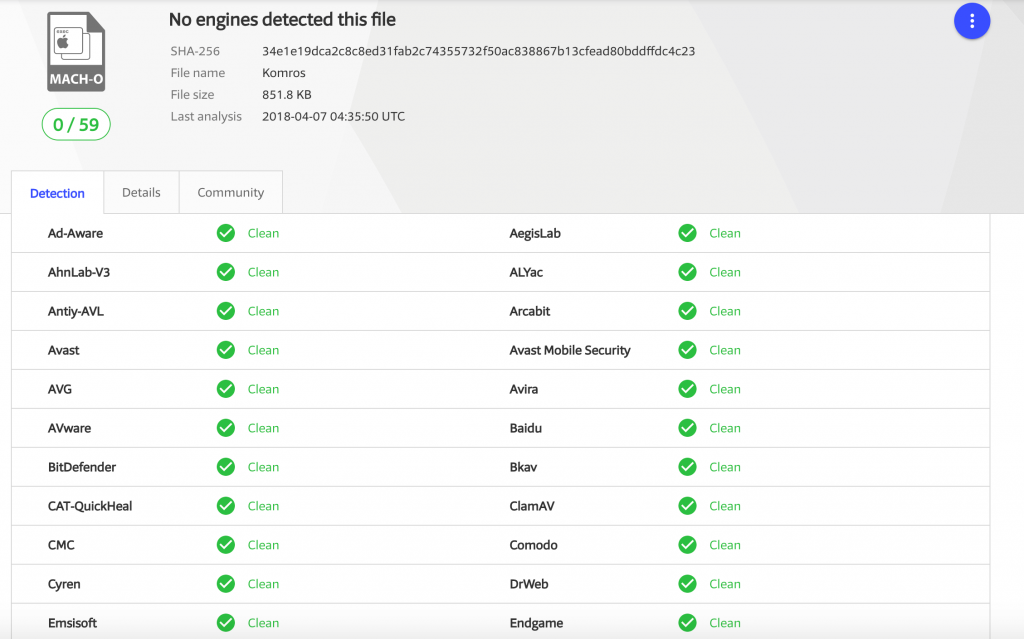This screenshot has height=639, width=1024.
Task: Click the 'No engines detected this file' heading
Action: tap(282, 20)
